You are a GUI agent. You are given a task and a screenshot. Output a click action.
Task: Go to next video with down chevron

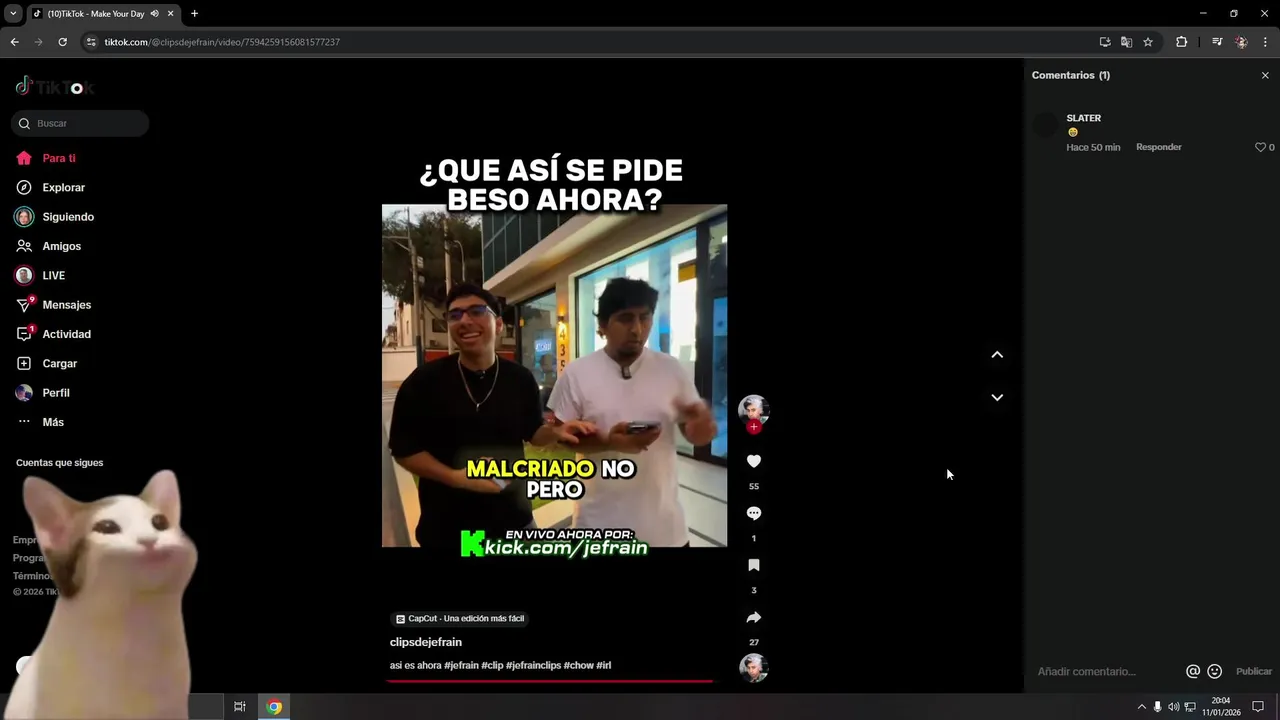(x=997, y=397)
